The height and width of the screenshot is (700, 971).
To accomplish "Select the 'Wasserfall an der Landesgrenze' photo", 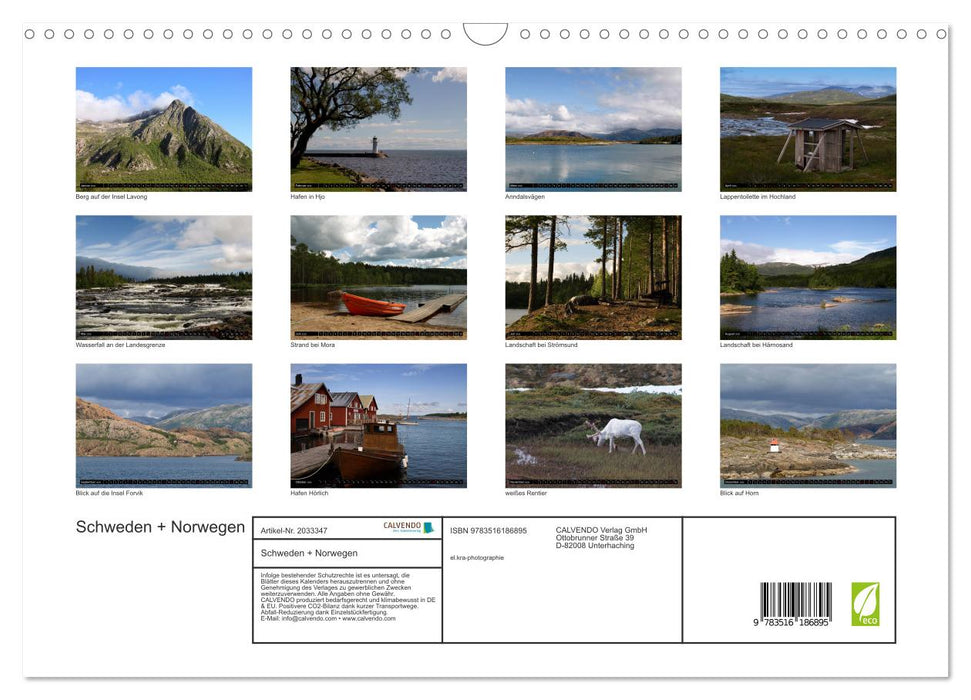I will pyautogui.click(x=164, y=276).
